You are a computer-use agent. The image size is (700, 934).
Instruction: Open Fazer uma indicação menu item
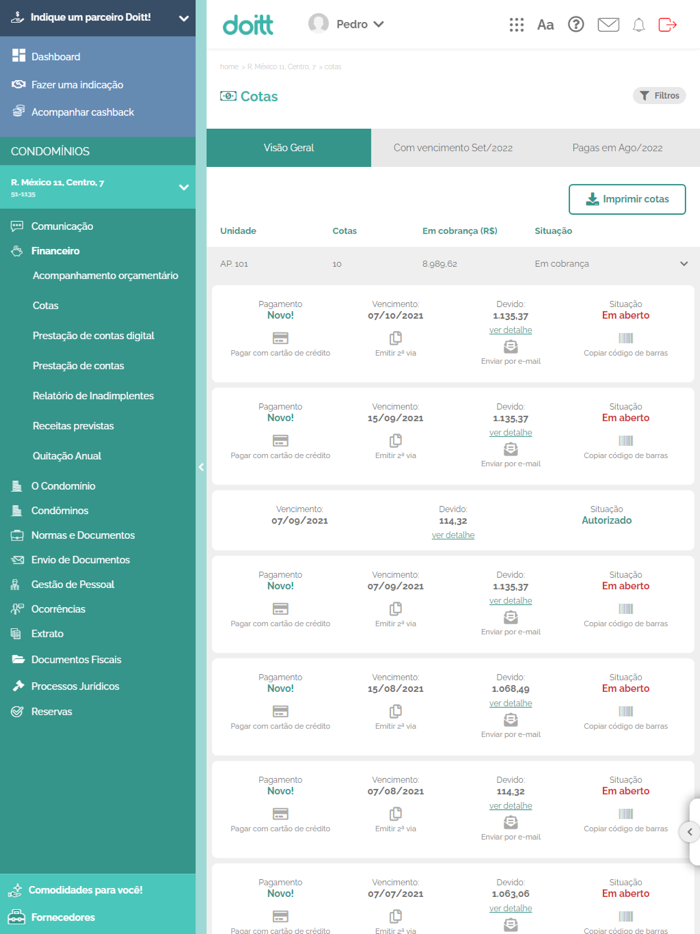point(77,85)
